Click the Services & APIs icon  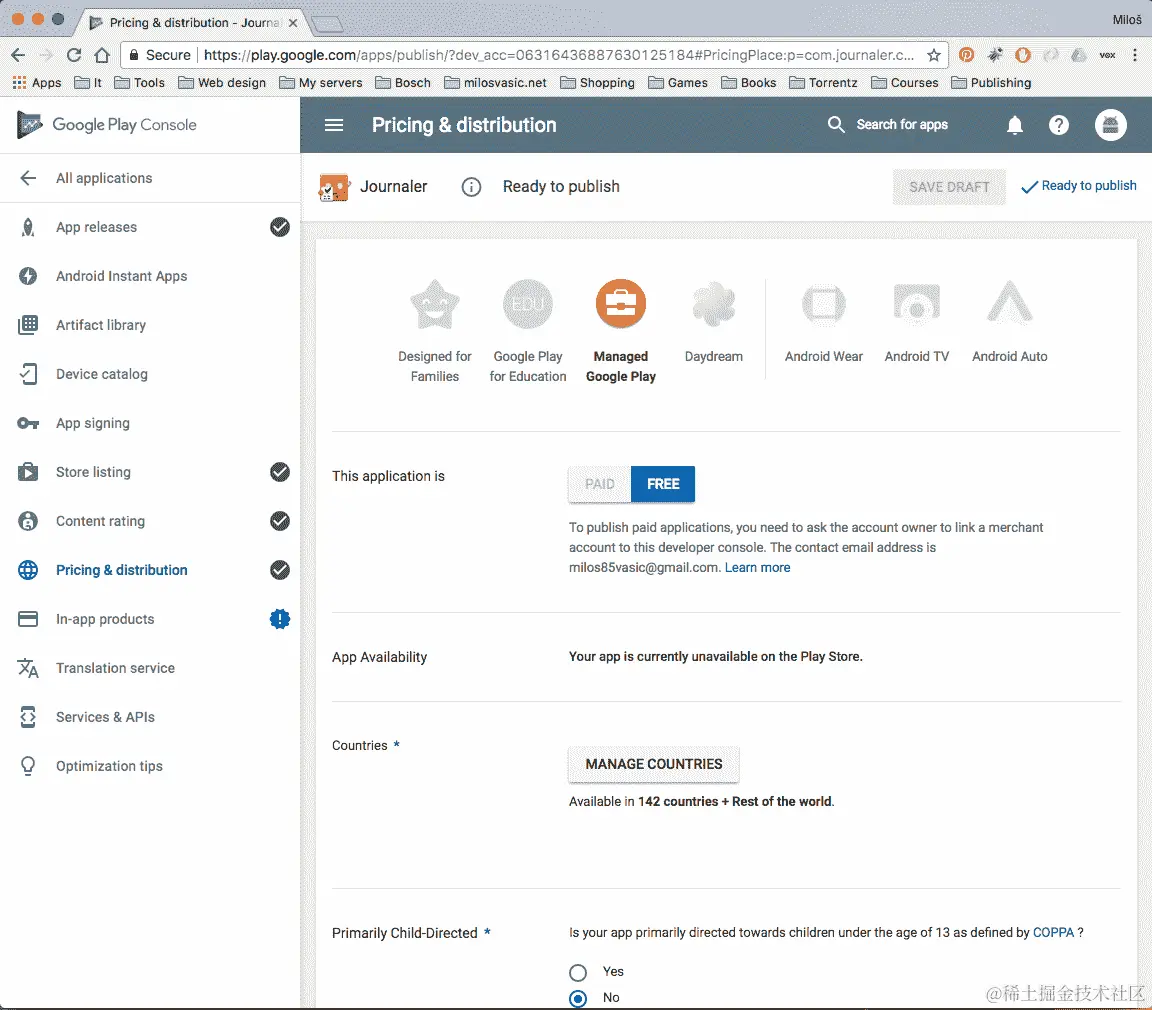(28, 717)
